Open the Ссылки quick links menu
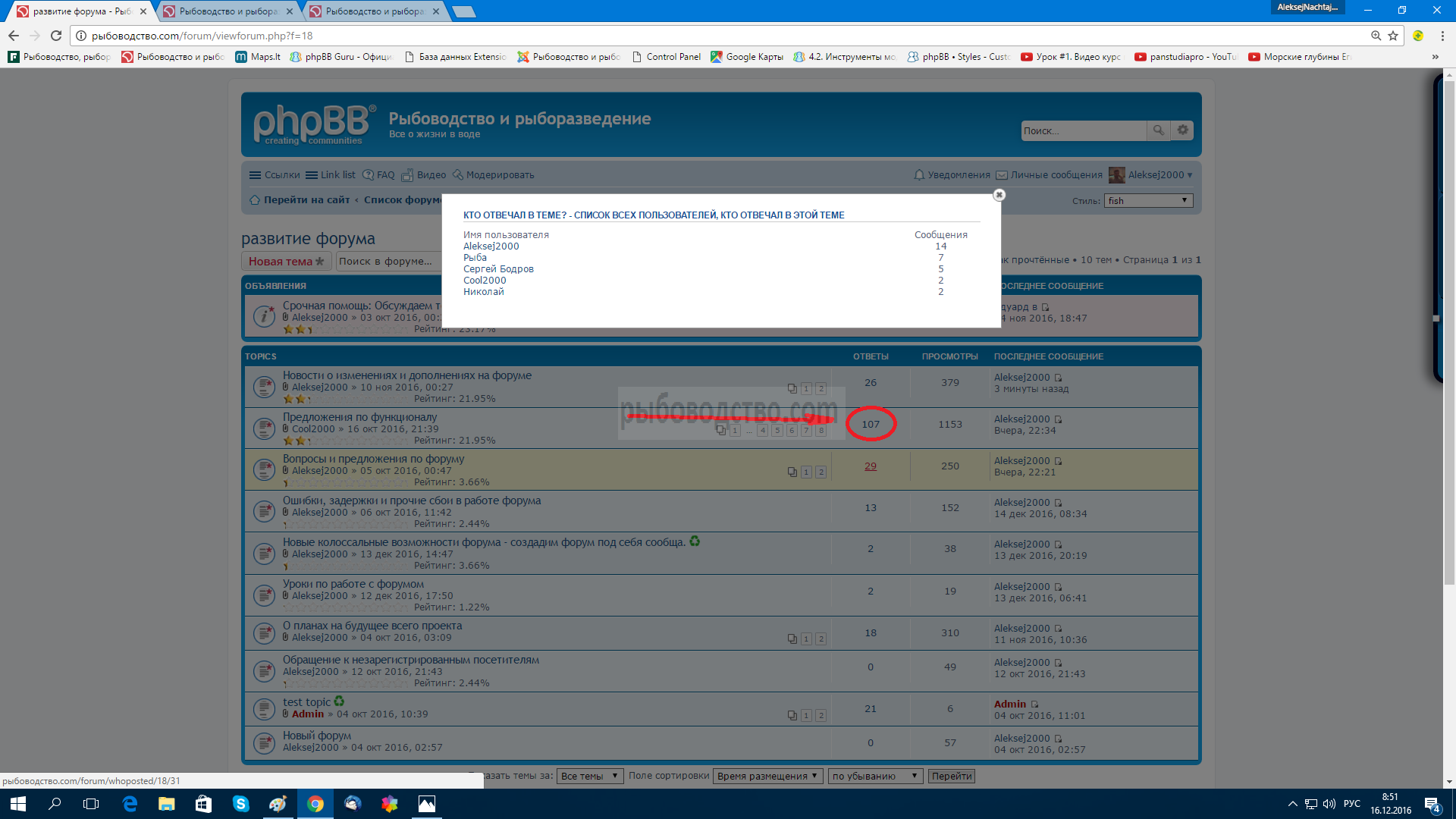This screenshot has width=1456, height=819. point(275,175)
